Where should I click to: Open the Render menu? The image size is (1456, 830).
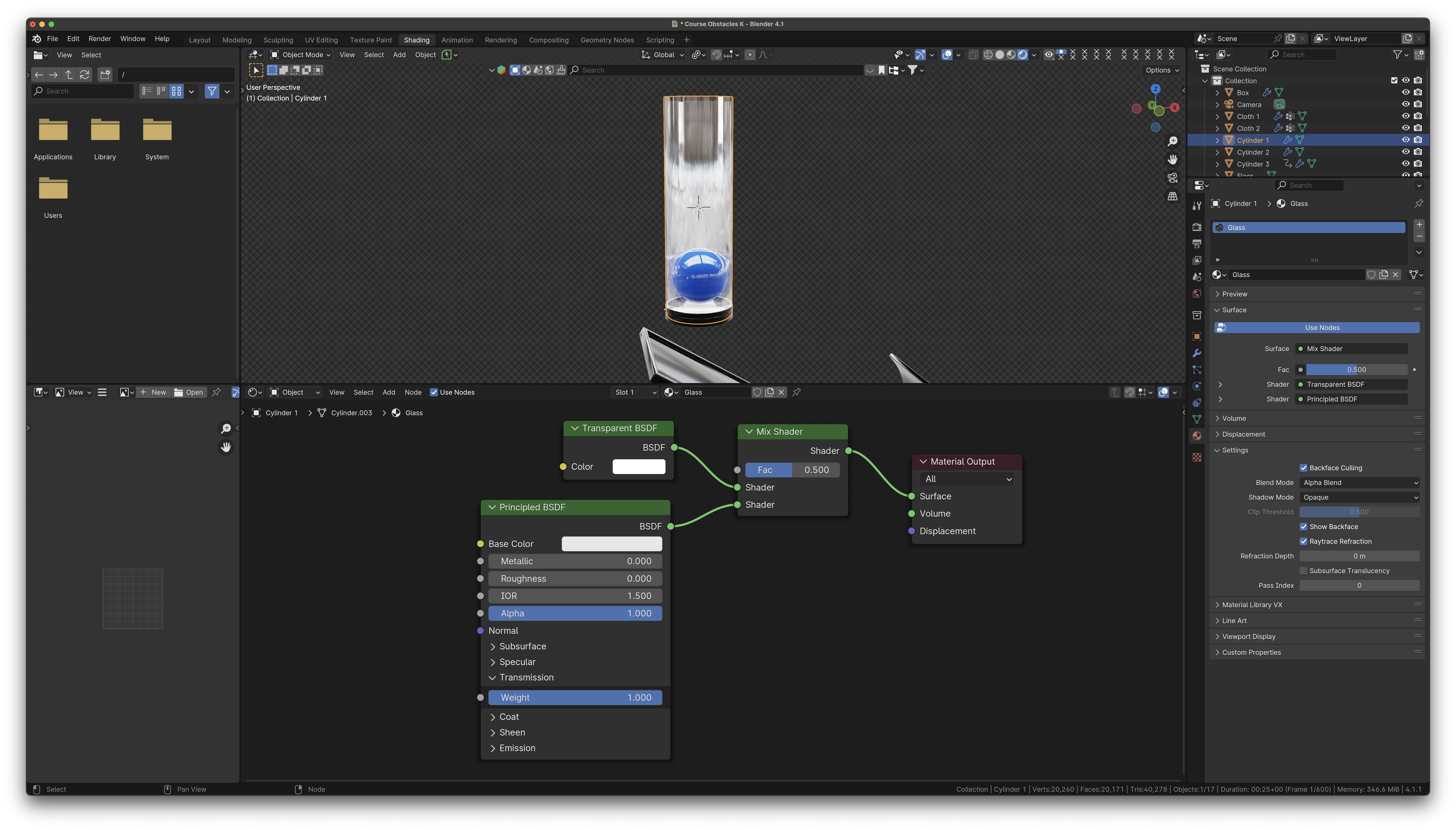100,39
